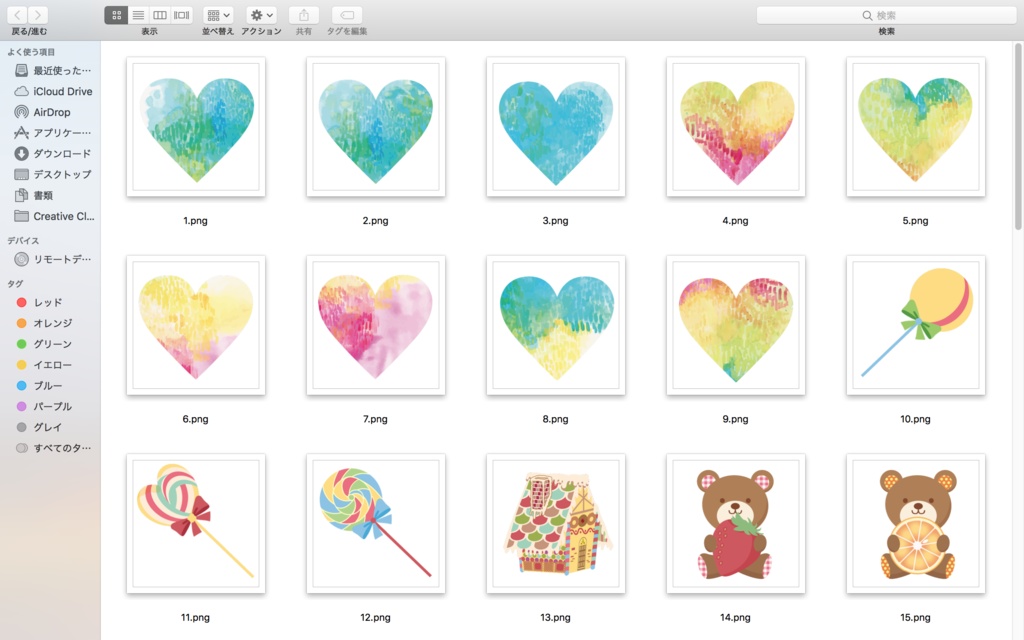Switch to icon grid view
Screen dimensions: 1024x640
click(x=116, y=15)
